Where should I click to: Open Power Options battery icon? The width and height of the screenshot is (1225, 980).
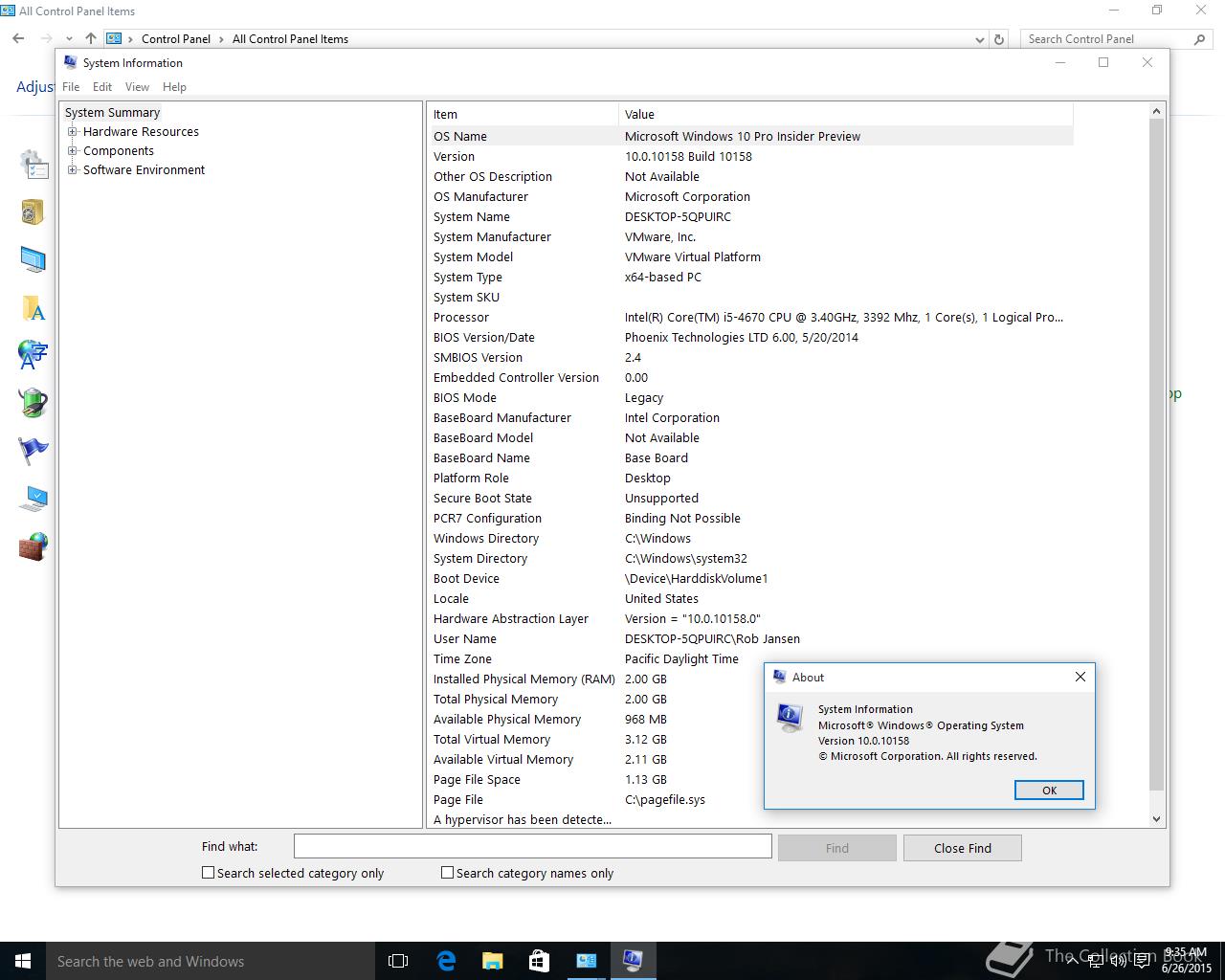click(33, 403)
